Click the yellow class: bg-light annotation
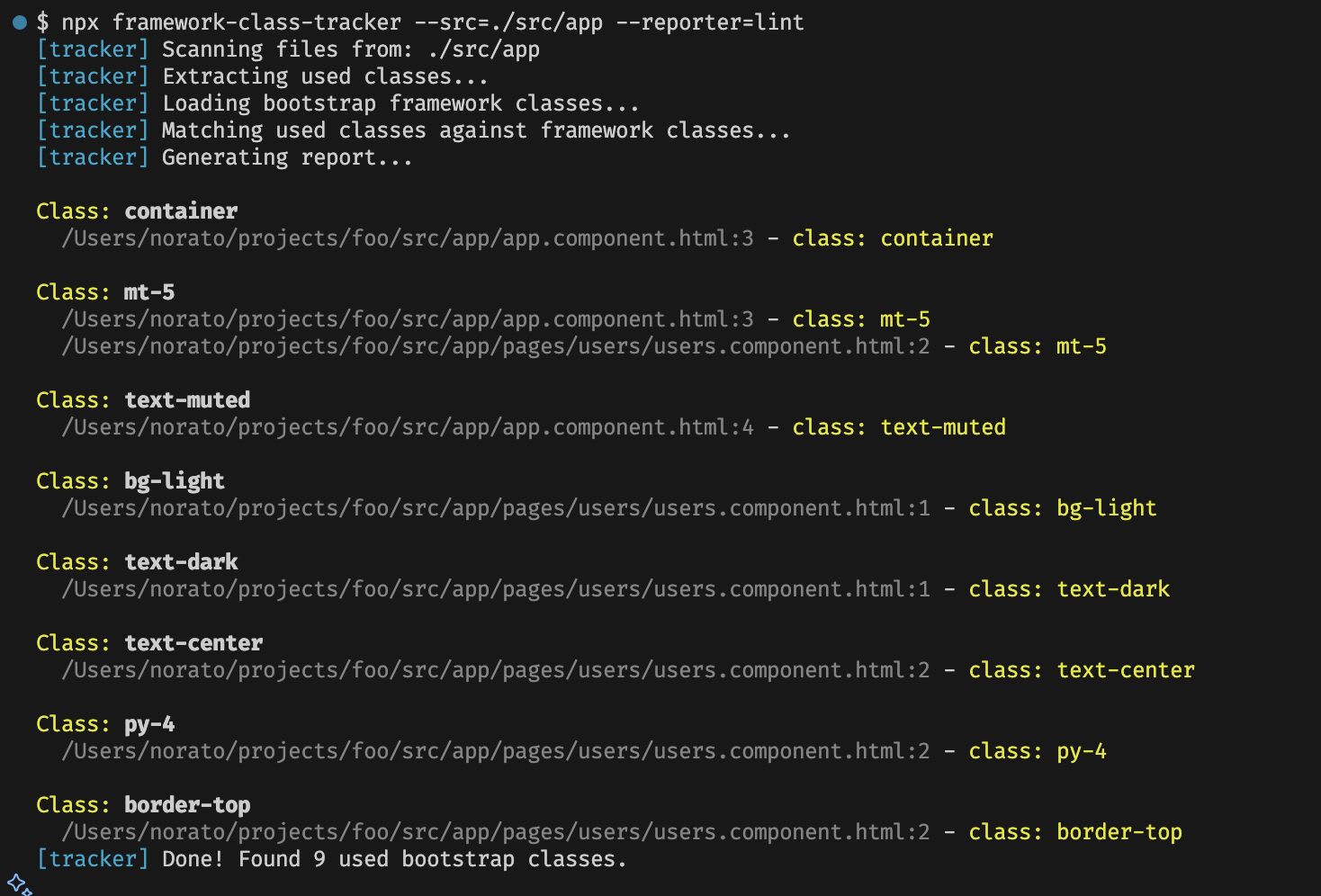The image size is (1321, 896). pyautogui.click(x=1062, y=507)
